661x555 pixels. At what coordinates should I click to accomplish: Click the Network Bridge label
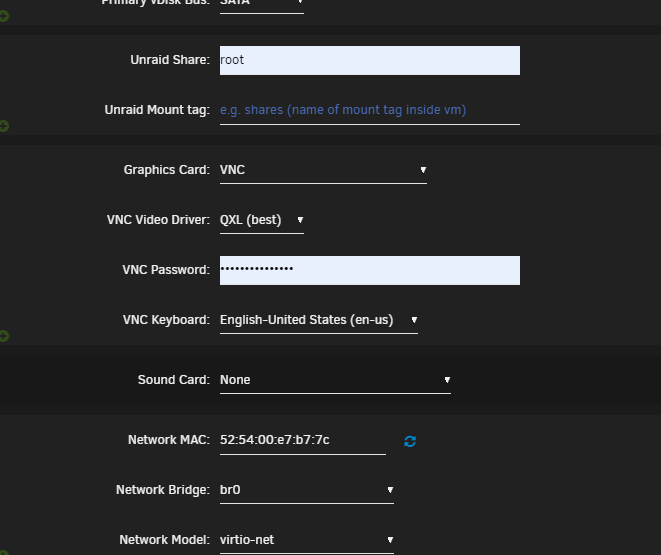point(163,490)
